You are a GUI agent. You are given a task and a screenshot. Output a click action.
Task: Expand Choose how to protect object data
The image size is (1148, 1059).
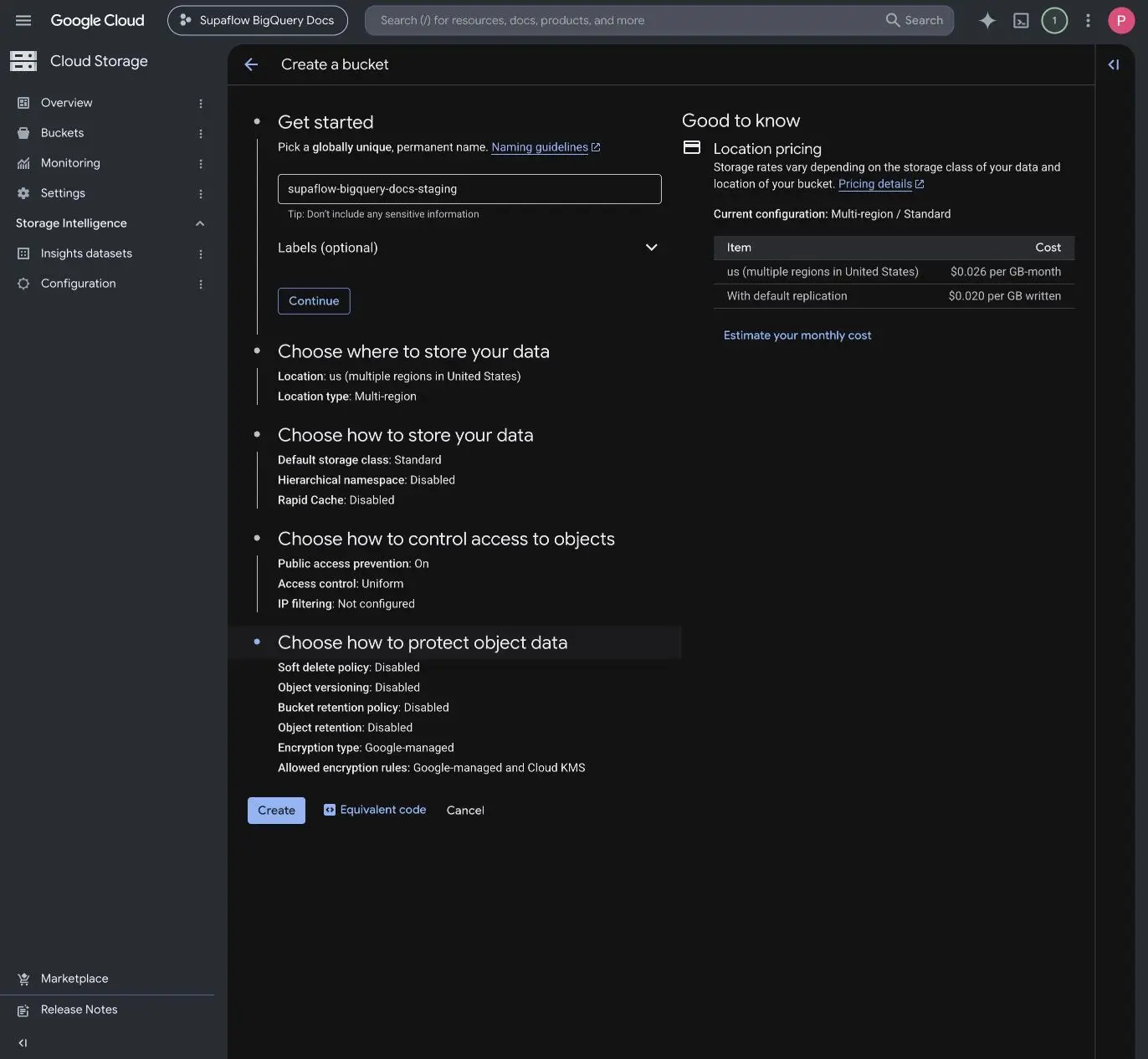(x=423, y=642)
